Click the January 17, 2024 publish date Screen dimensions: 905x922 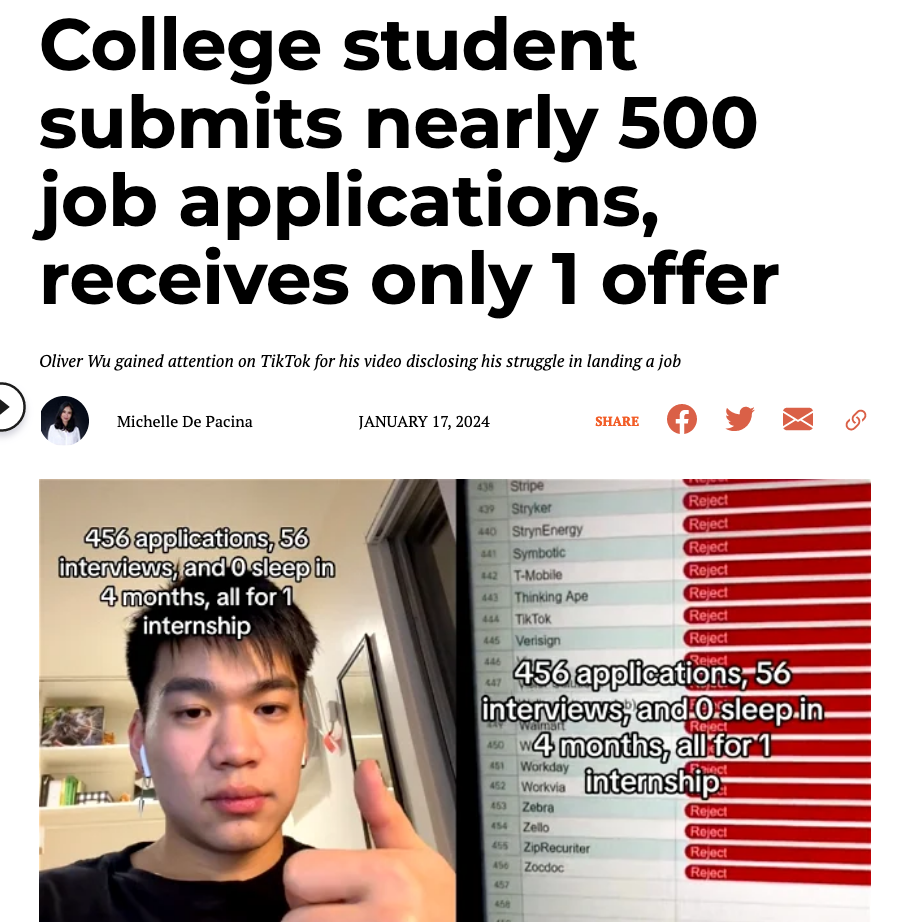click(x=423, y=422)
